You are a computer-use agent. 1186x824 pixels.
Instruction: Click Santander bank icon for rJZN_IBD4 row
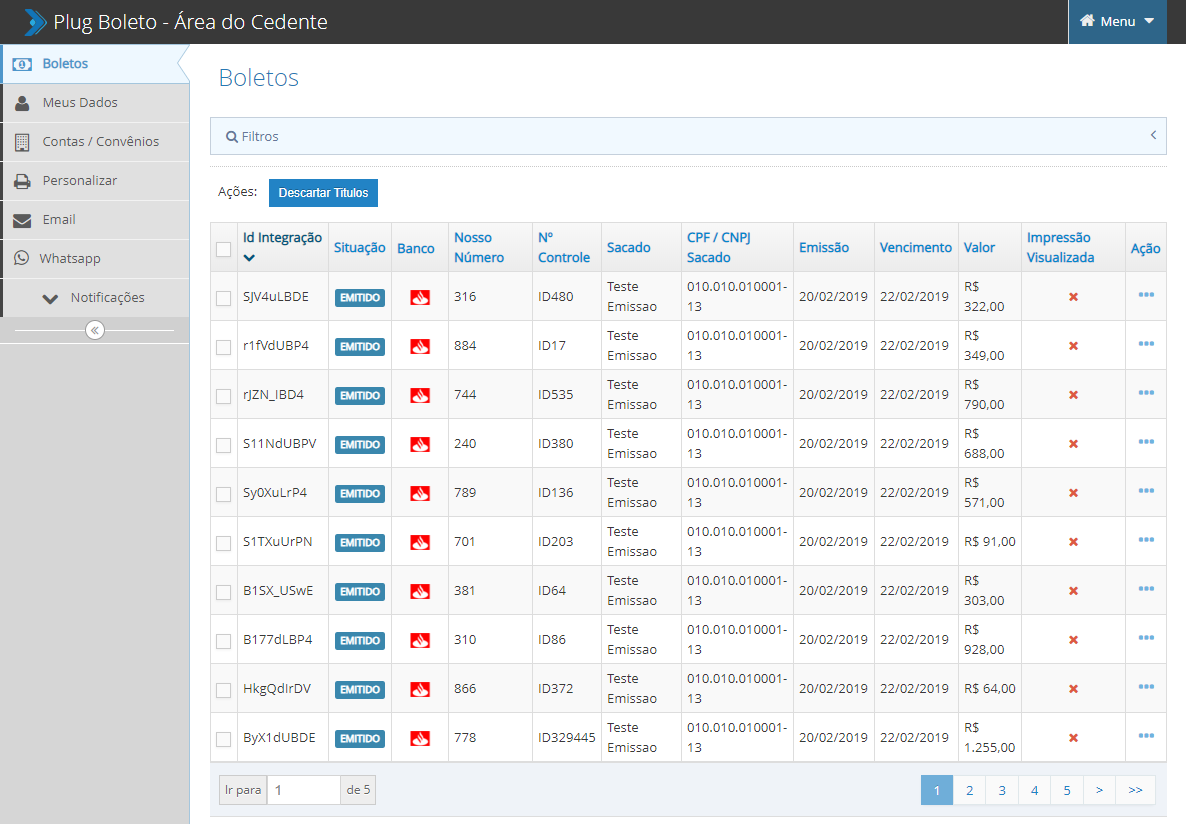tap(420, 396)
